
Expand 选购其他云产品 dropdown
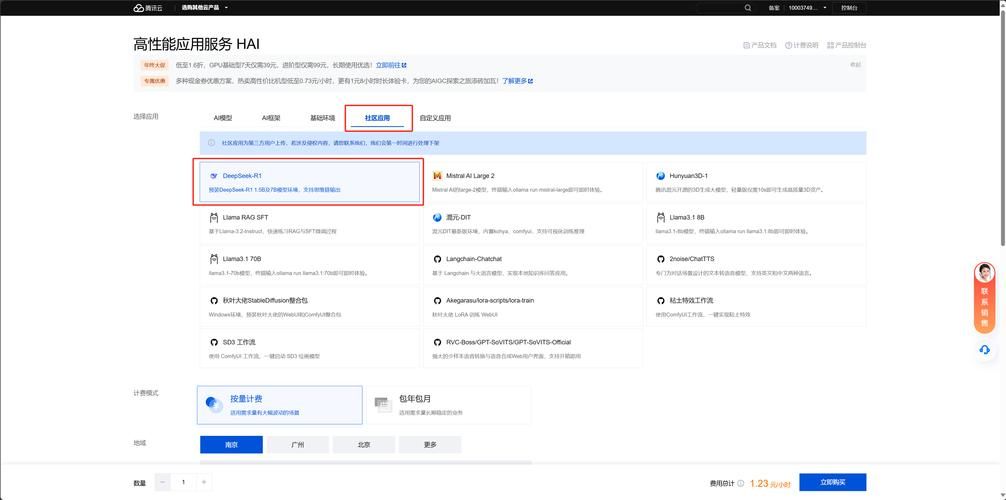(205, 8)
